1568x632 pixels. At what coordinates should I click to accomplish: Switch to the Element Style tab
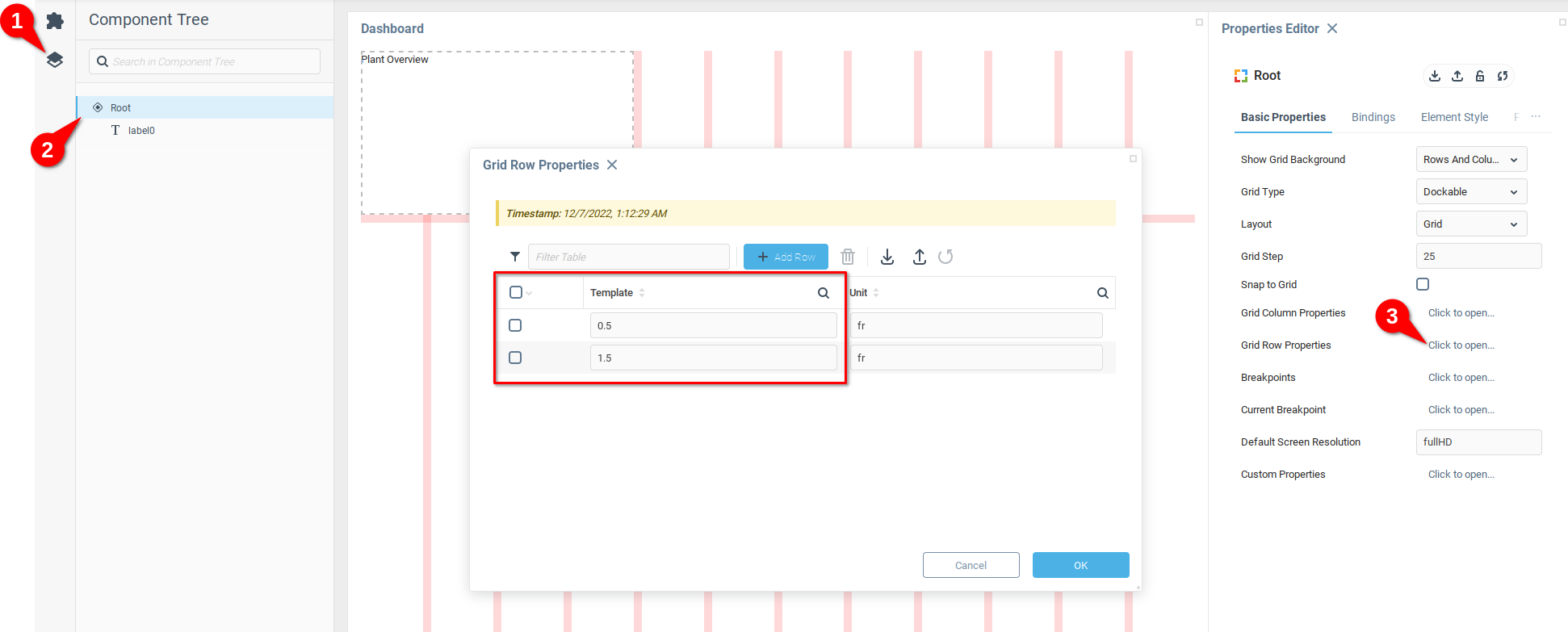1454,117
